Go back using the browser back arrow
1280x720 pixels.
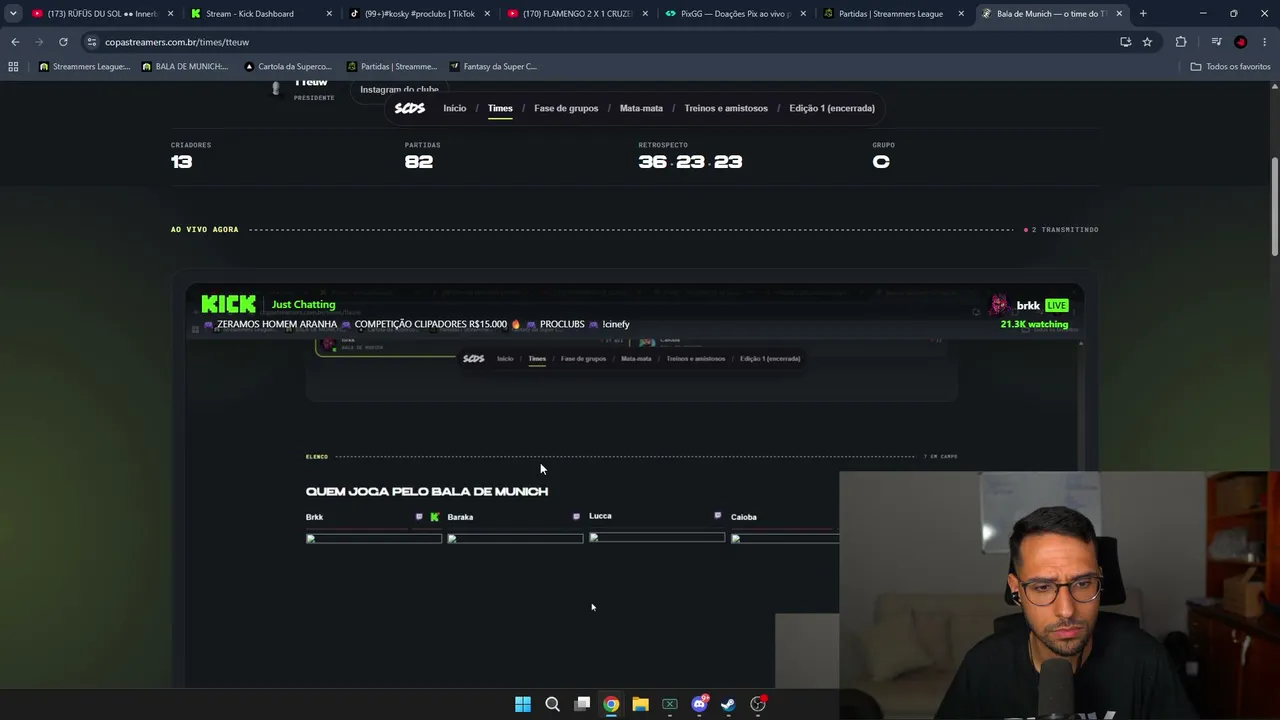click(x=15, y=42)
